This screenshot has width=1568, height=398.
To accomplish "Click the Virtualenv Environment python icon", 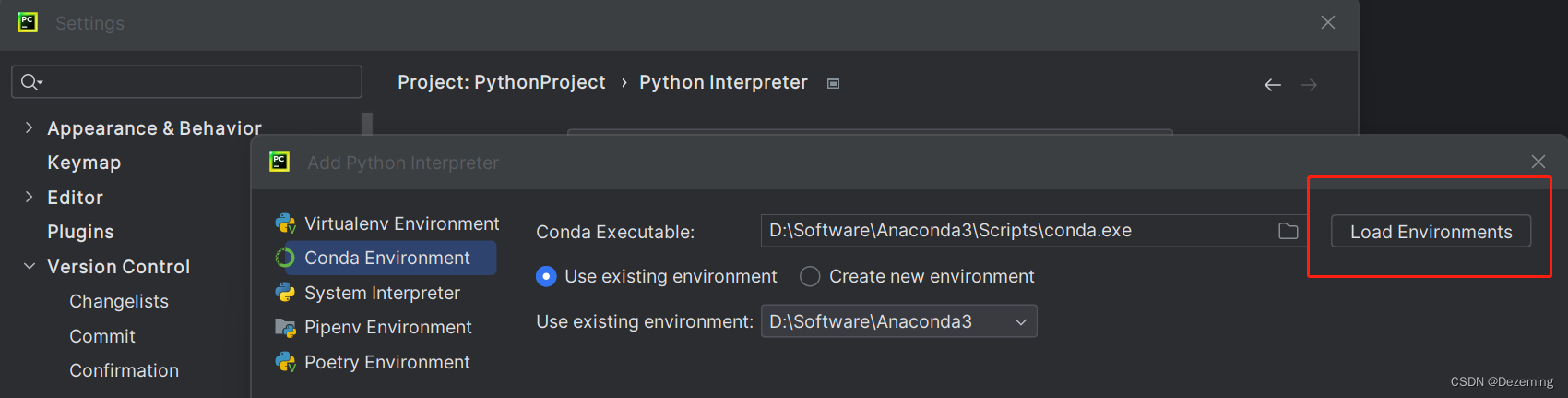I will [285, 223].
